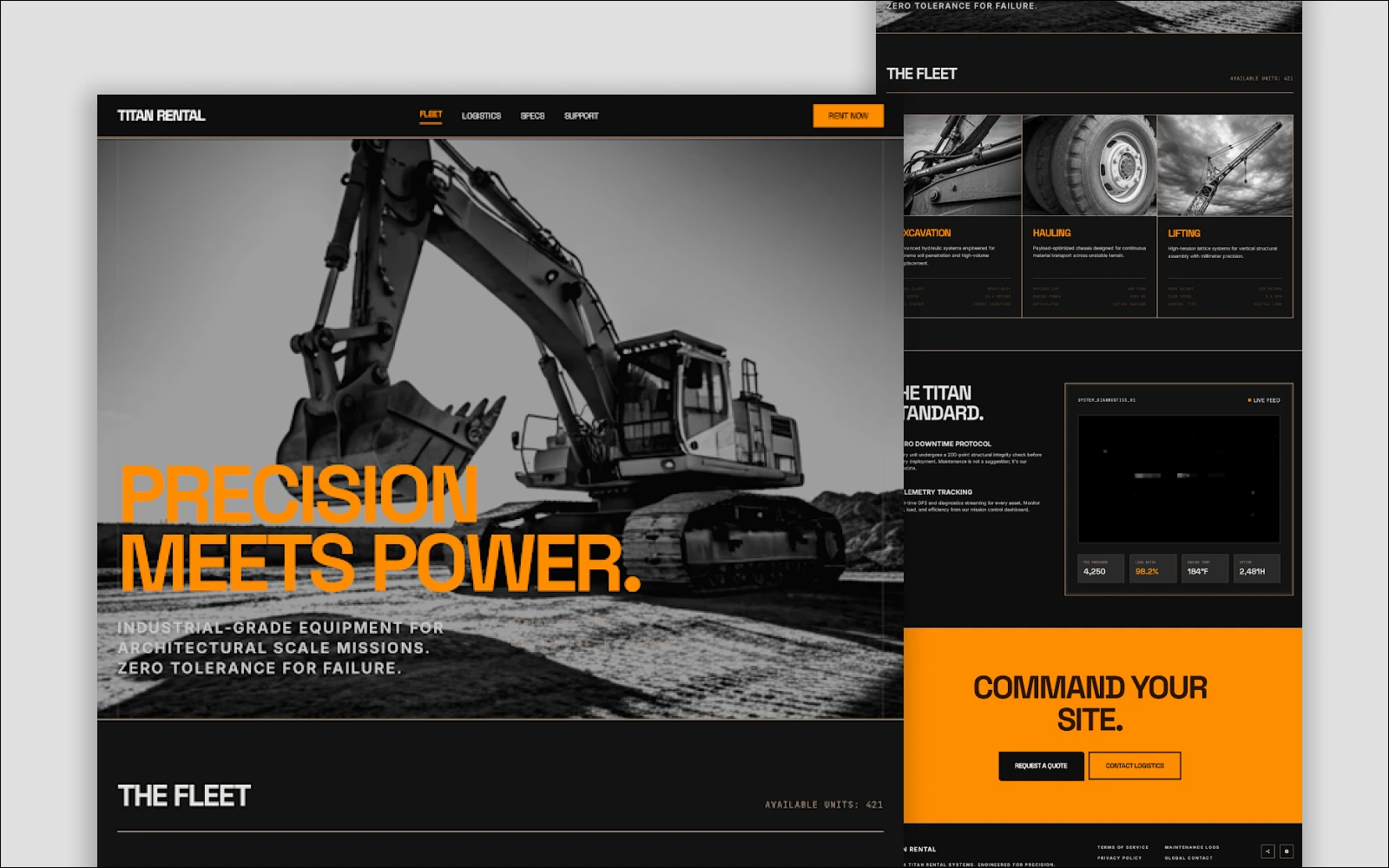Viewport: 1389px width, 868px height.
Task: Open the SPECS navigation item
Action: (x=532, y=114)
